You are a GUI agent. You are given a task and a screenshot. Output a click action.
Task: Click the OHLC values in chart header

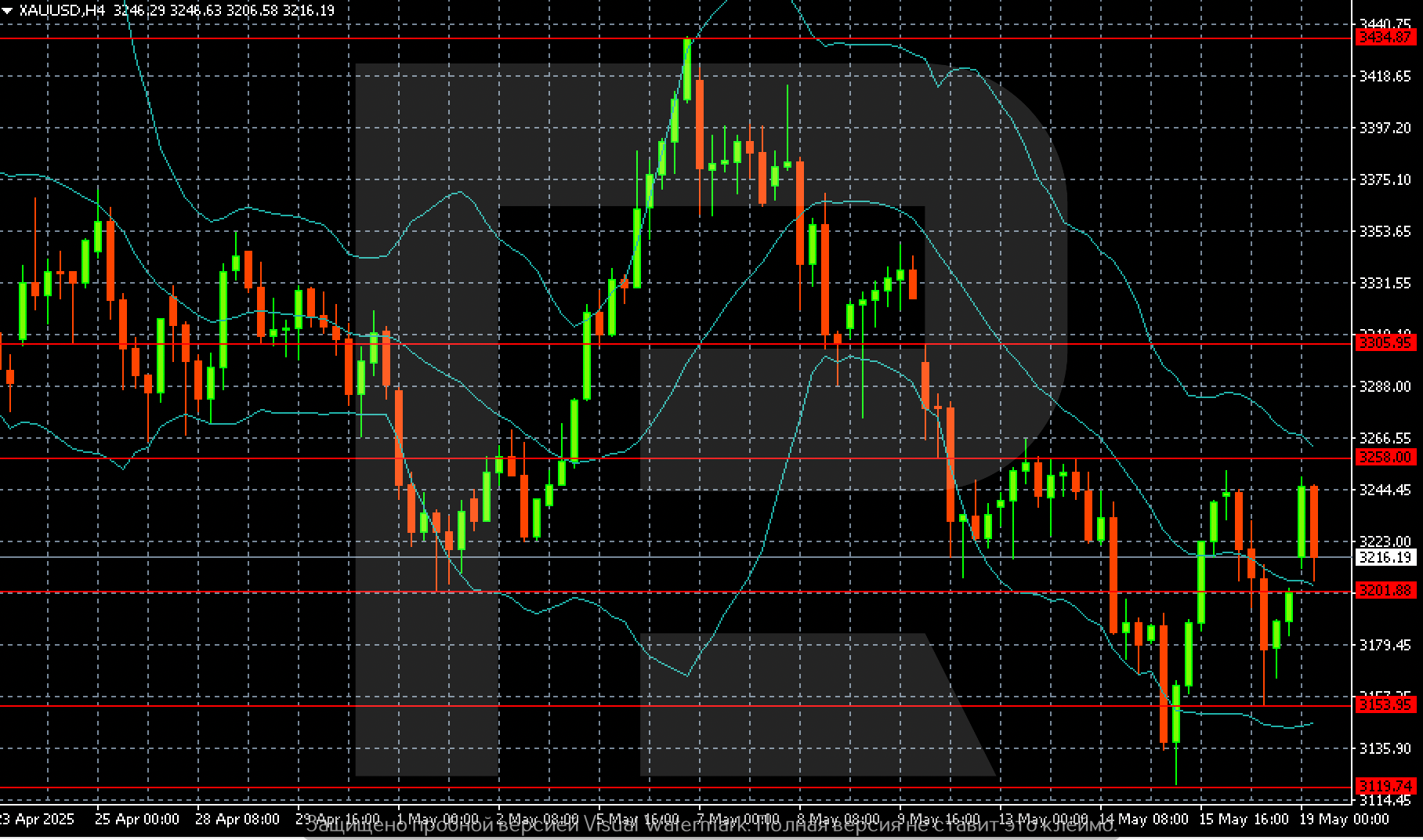[x=224, y=10]
